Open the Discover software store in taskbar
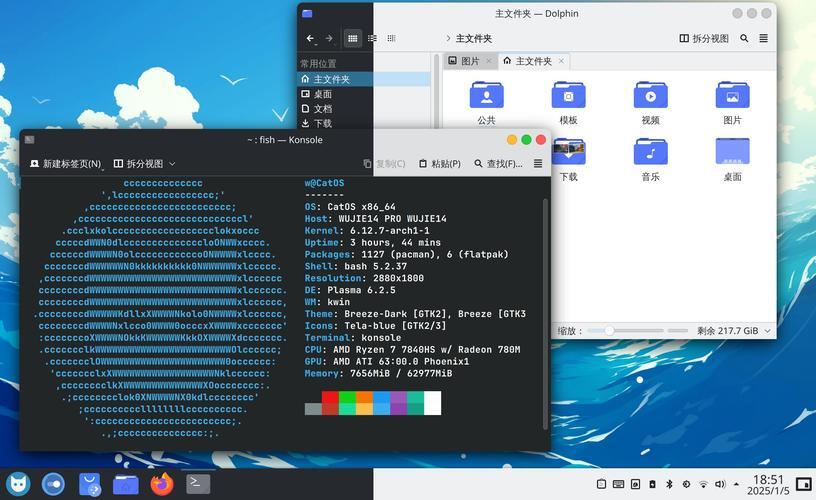 [90, 484]
